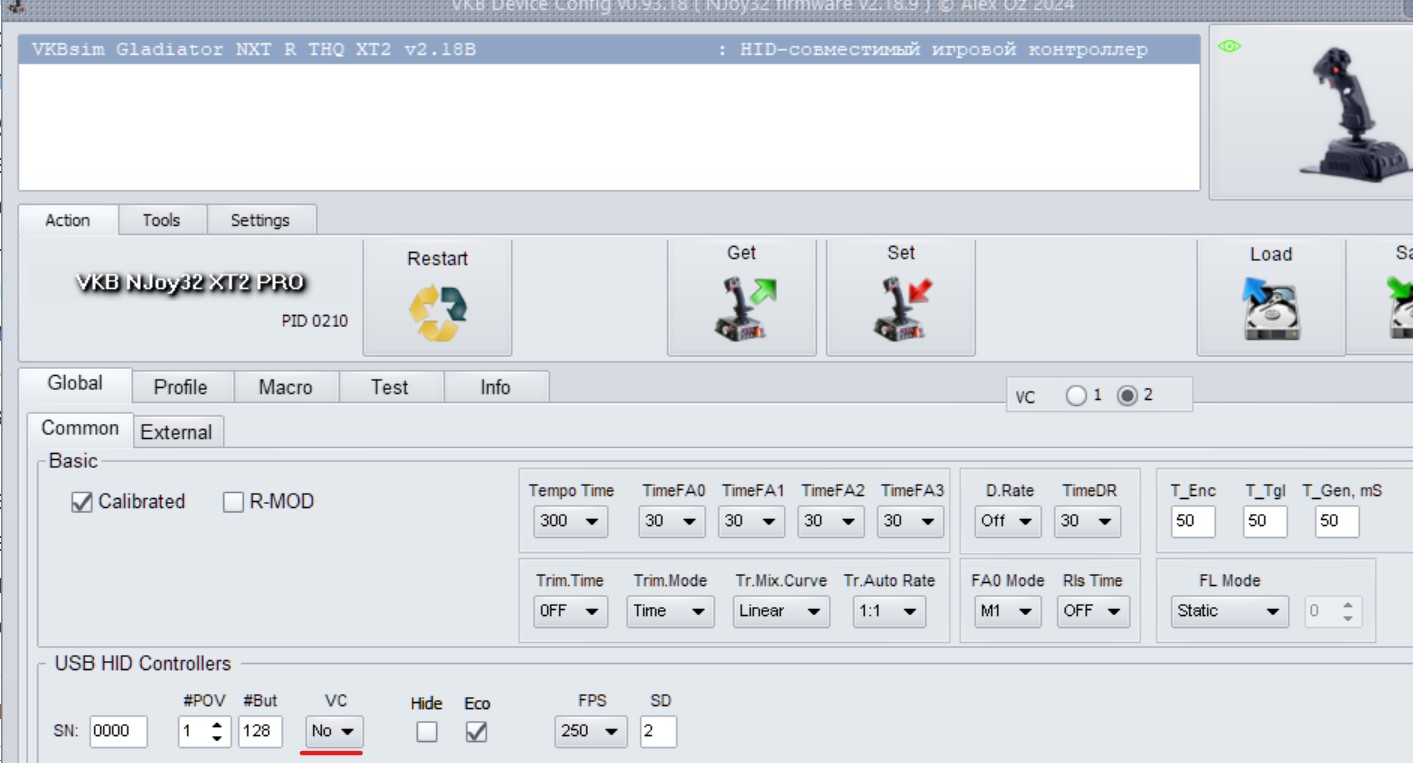Open the TimeFA2 dropdown
The height and width of the screenshot is (763, 1413).
coord(831,521)
